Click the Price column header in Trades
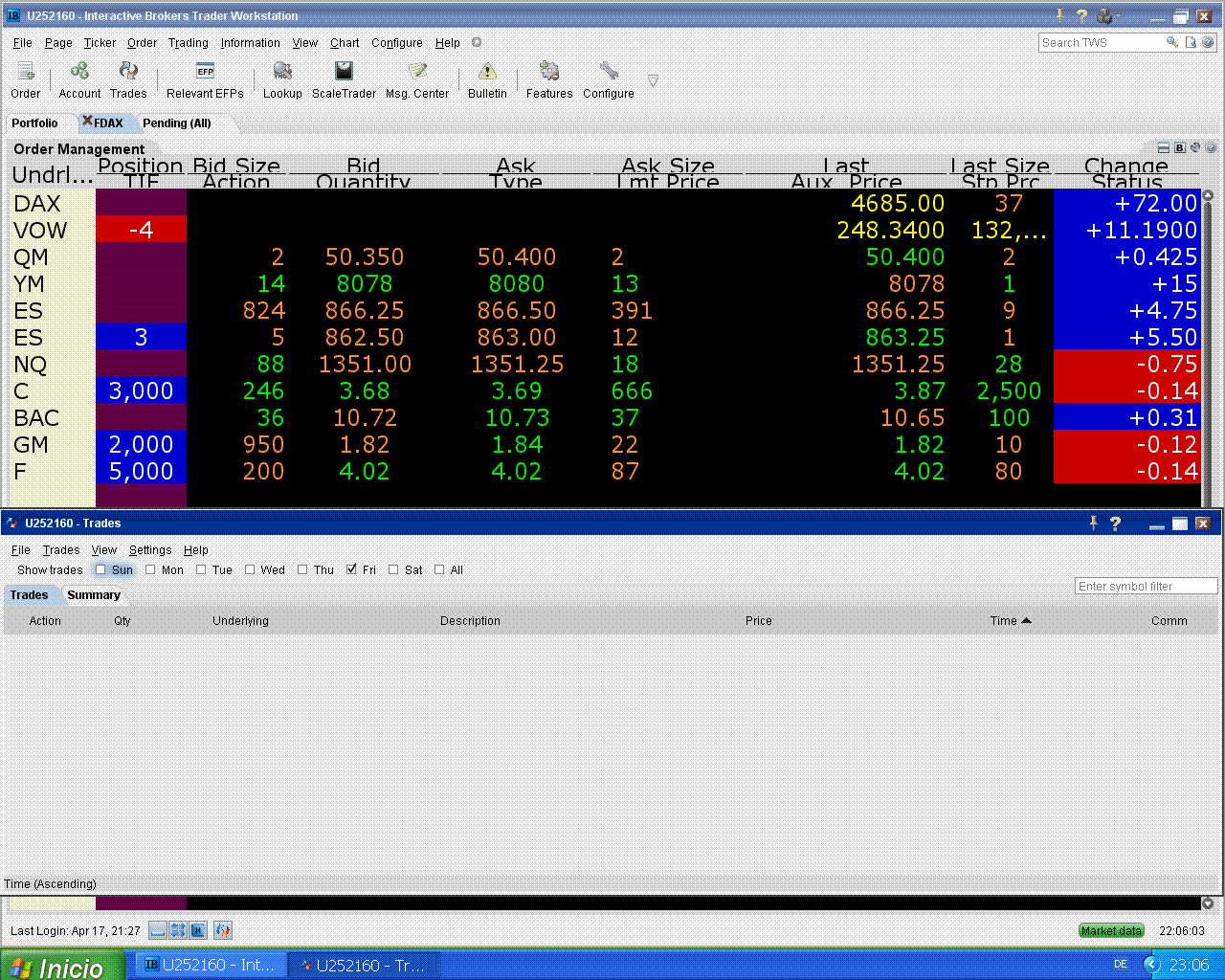The width and height of the screenshot is (1225, 980). (759, 620)
